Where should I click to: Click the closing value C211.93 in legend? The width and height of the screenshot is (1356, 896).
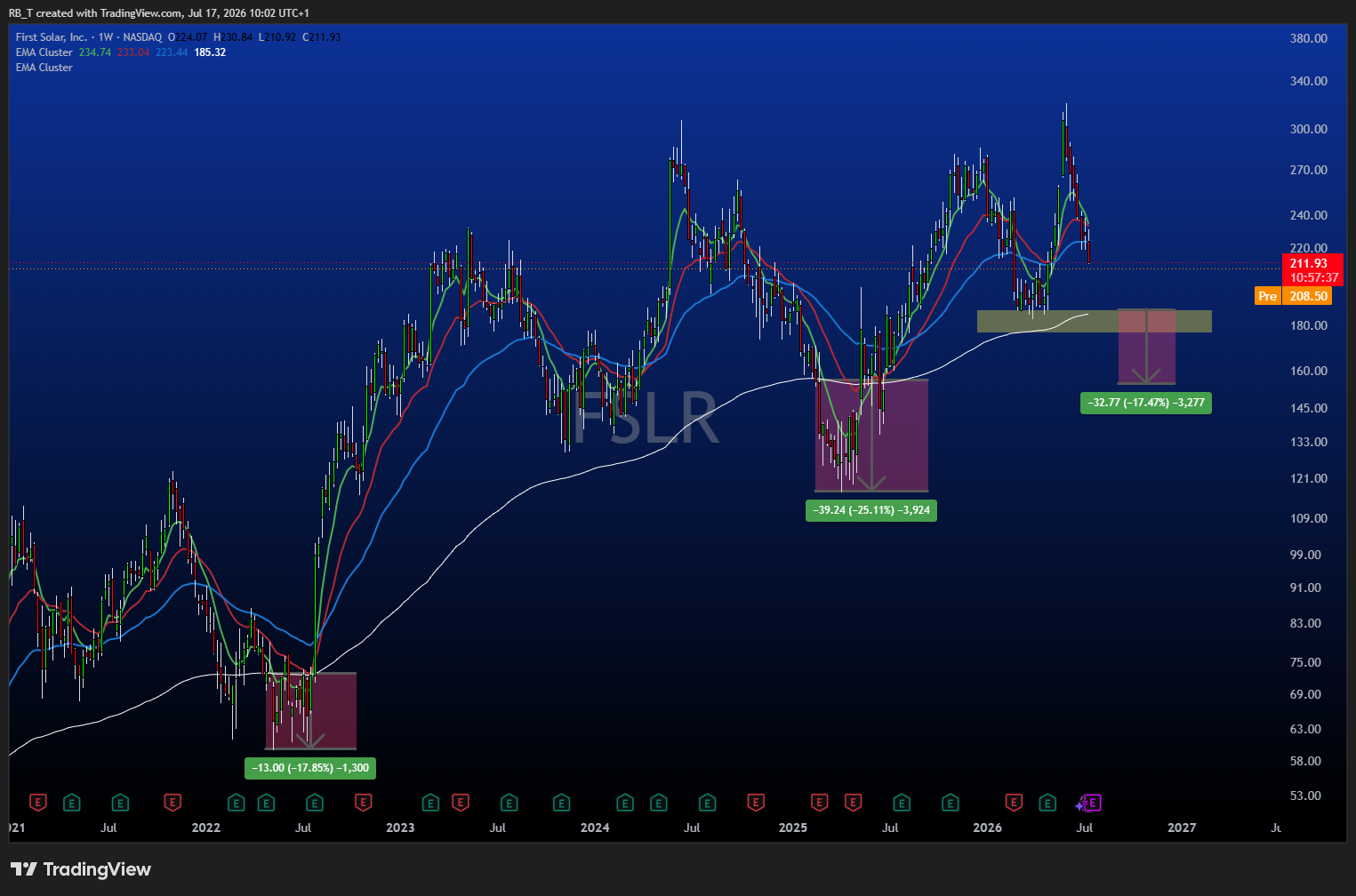[x=322, y=37]
